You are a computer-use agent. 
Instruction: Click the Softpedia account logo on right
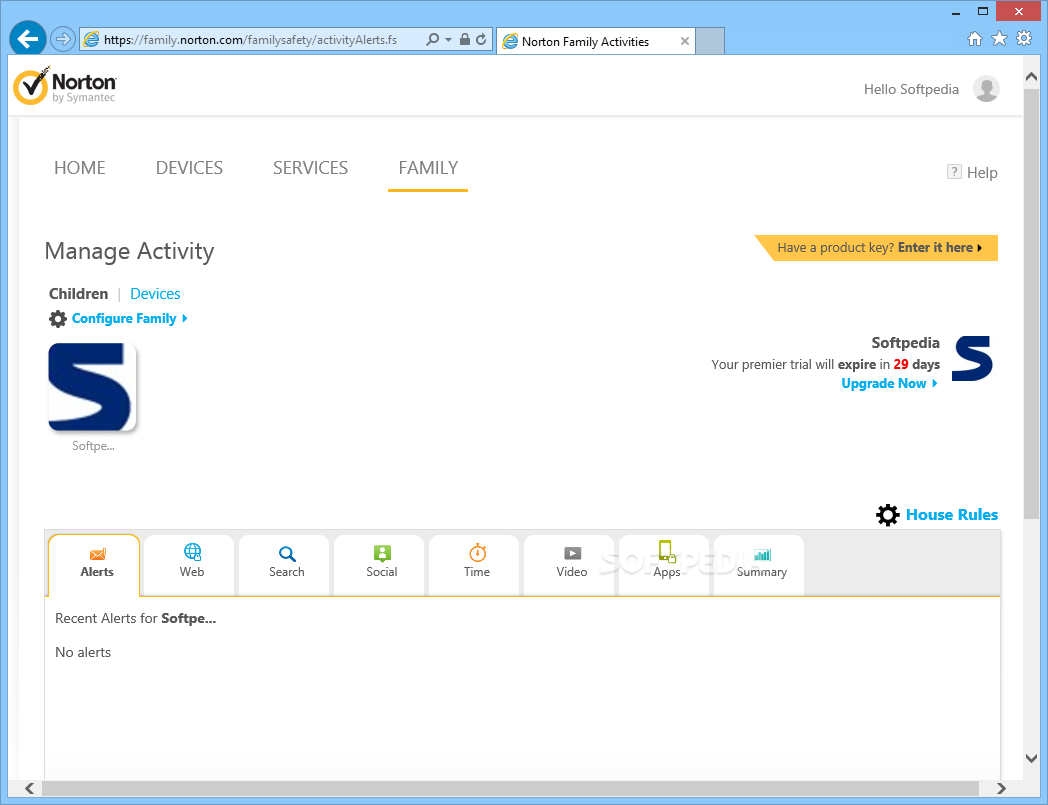pyautogui.click(x=972, y=358)
